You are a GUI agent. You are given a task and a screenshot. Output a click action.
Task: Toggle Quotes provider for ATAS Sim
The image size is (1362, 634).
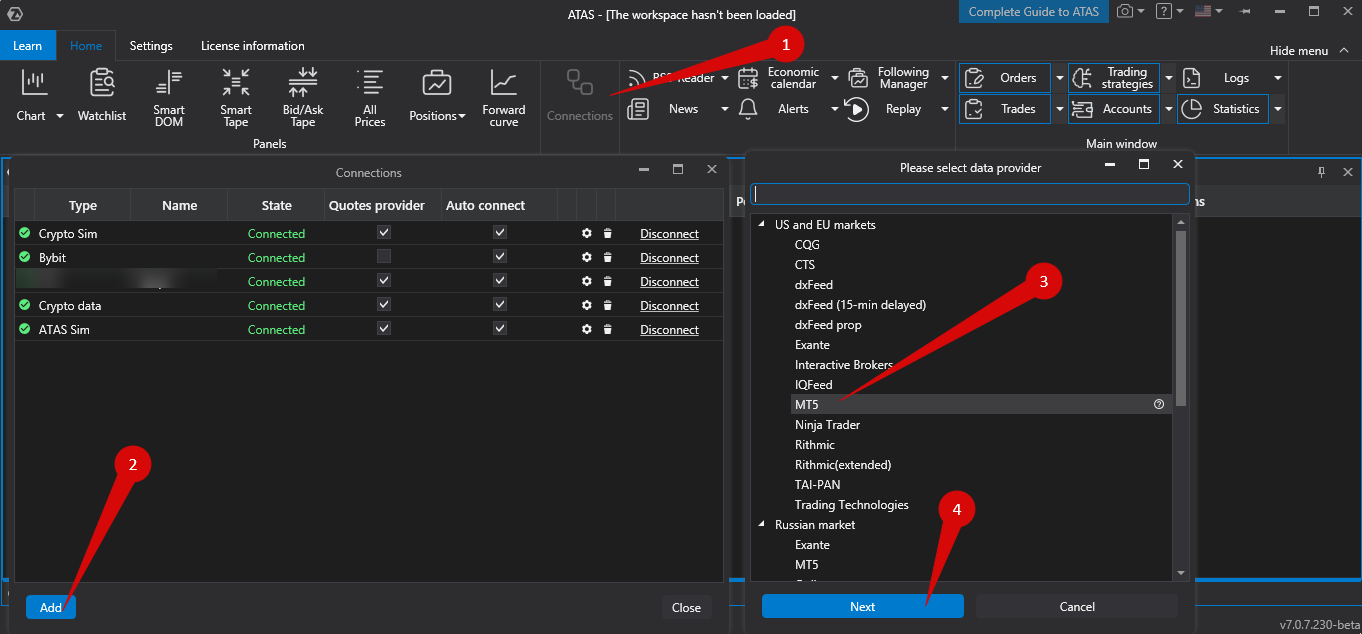click(384, 328)
